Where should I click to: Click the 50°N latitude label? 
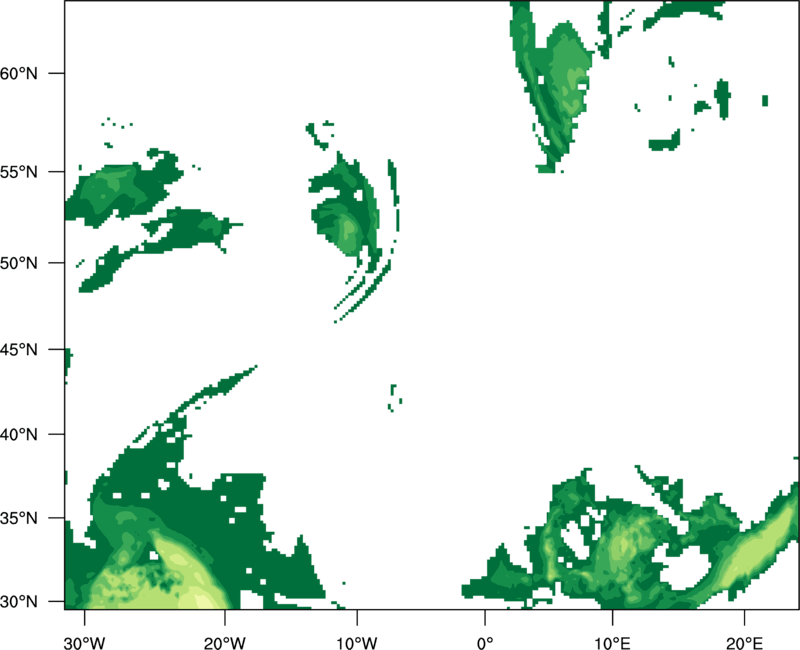coord(19,263)
